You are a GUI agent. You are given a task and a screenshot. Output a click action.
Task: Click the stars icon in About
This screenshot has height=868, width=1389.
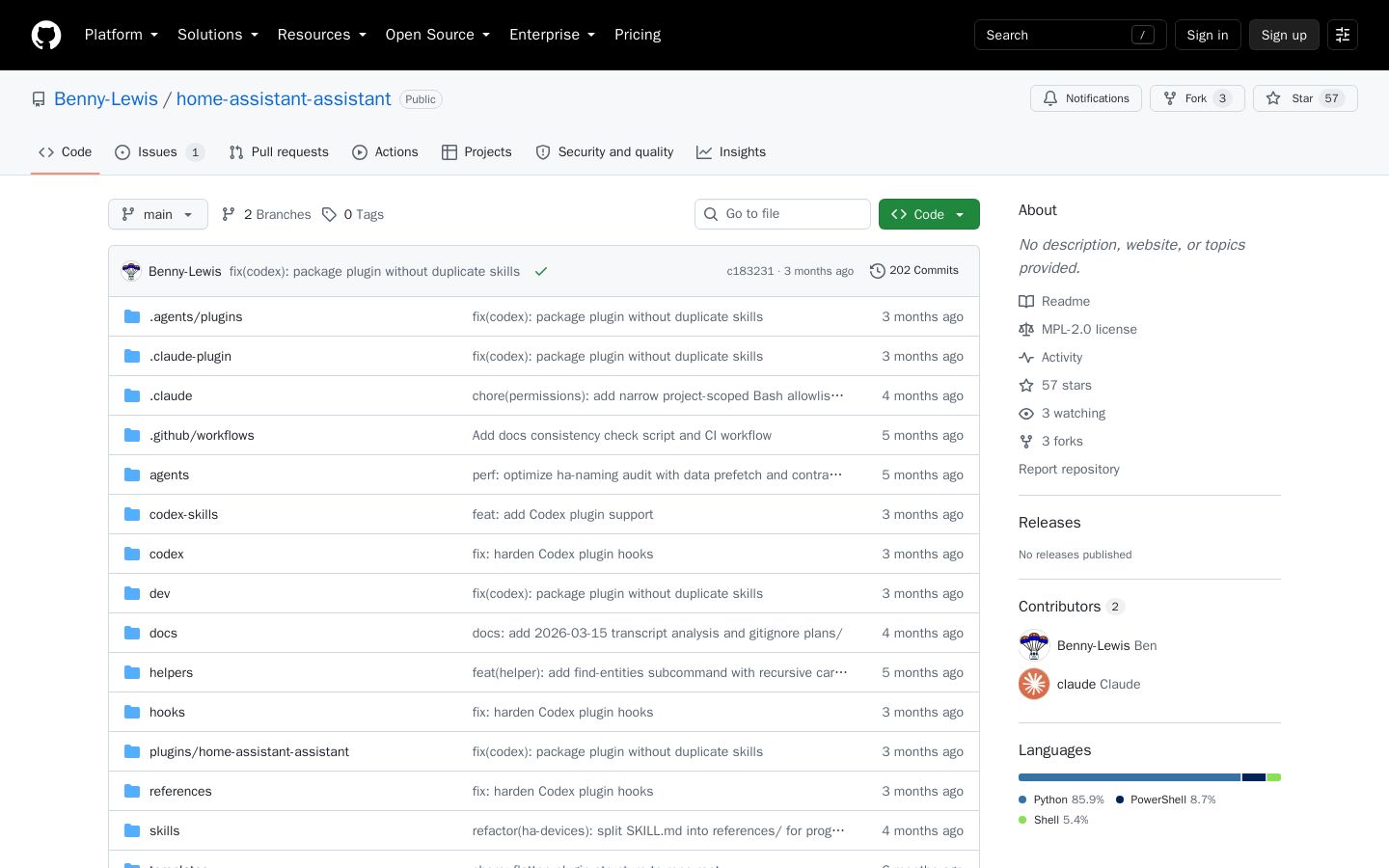pos(1026,385)
